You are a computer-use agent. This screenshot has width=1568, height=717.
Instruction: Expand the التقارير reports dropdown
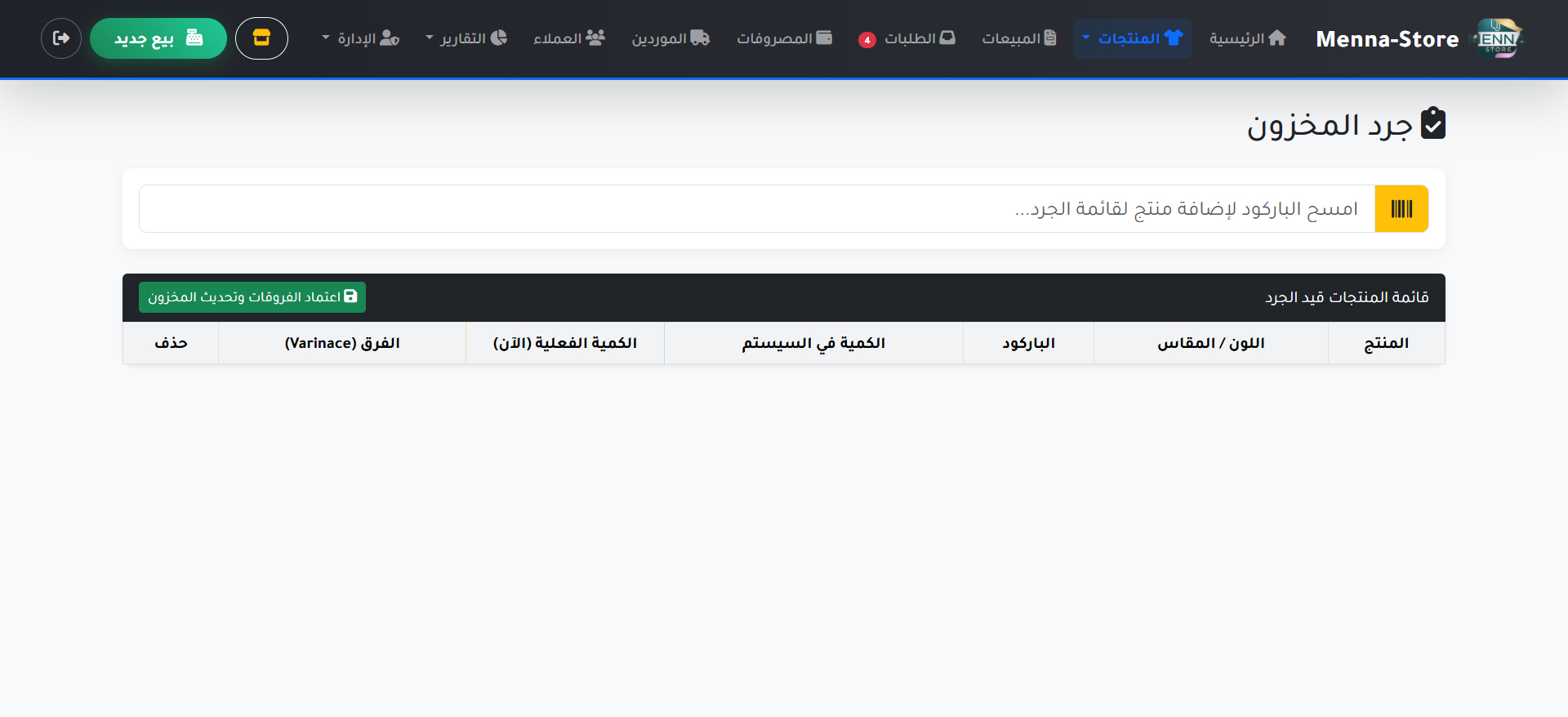tap(465, 38)
